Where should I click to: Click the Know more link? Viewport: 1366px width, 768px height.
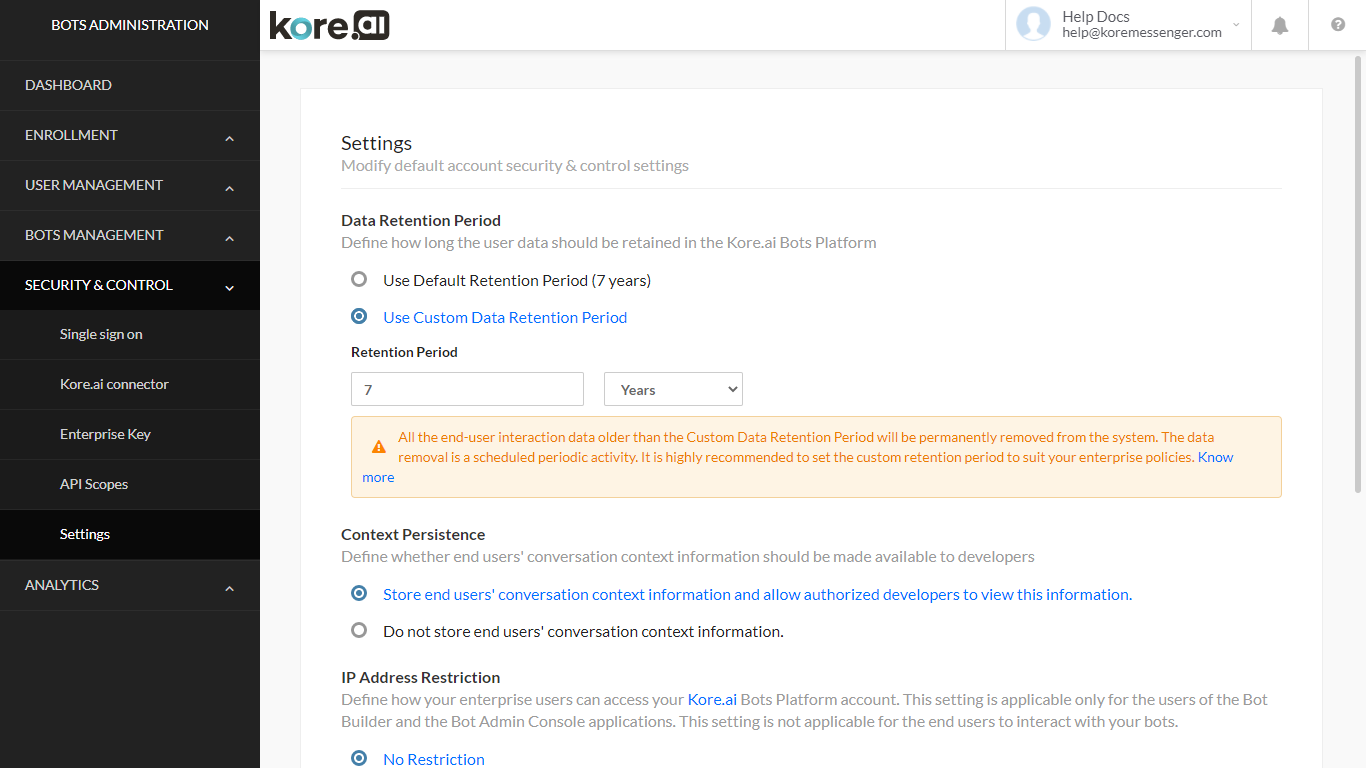[1215, 457]
